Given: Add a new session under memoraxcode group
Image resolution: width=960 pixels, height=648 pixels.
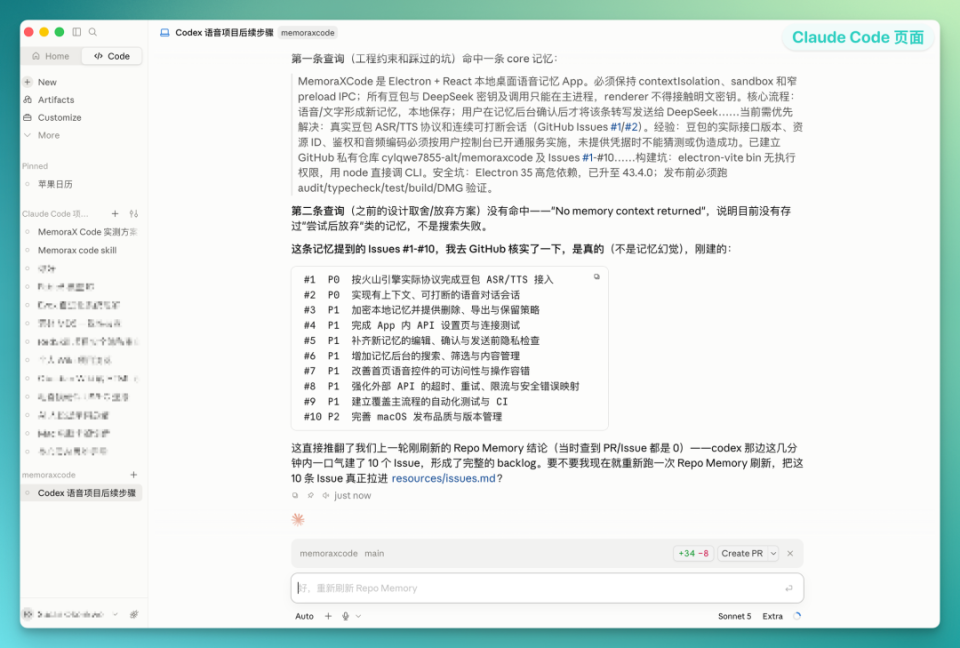Looking at the screenshot, I should [133, 475].
